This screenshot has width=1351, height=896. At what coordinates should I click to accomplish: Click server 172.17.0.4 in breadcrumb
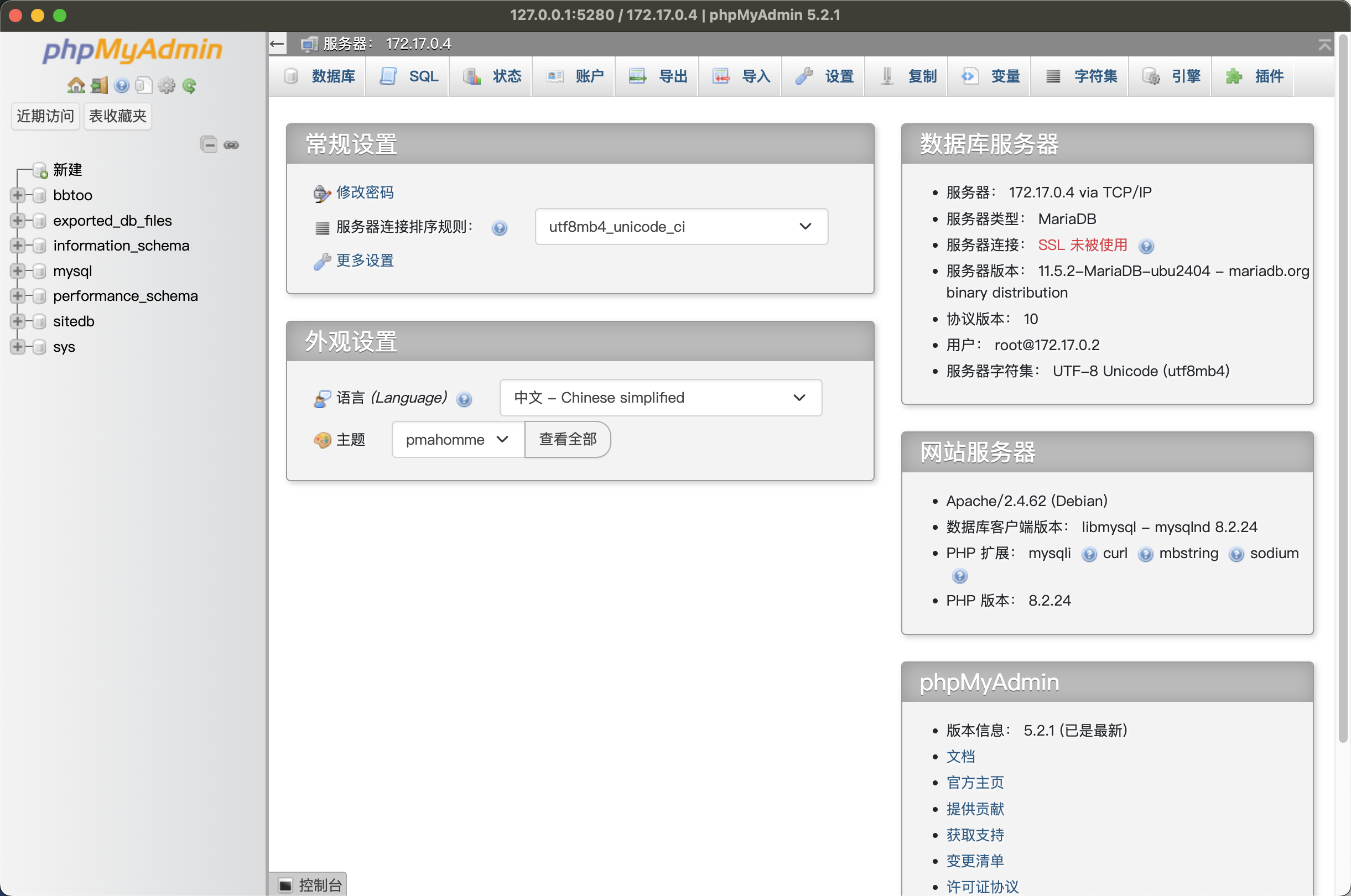click(x=387, y=44)
